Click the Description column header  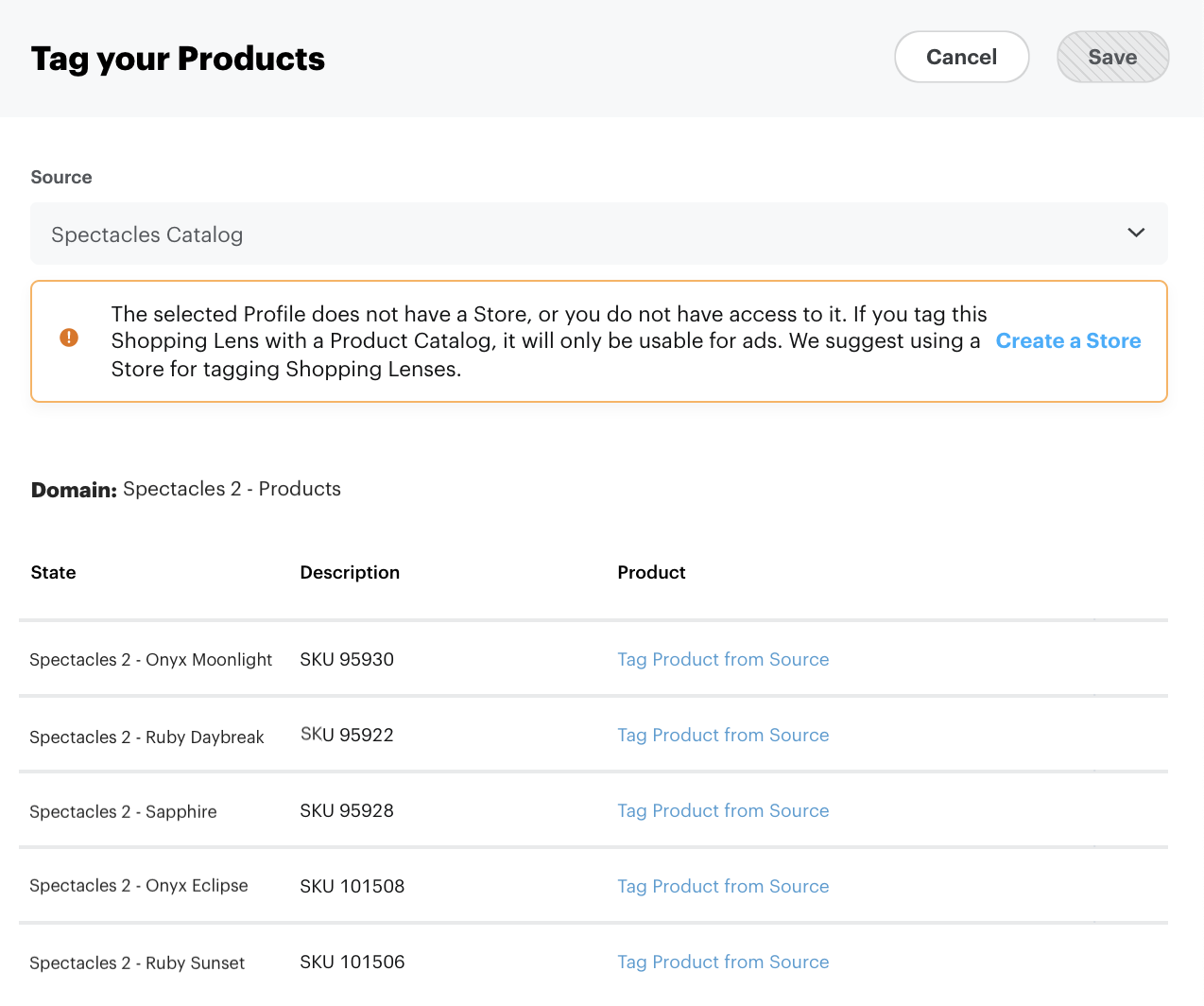click(350, 572)
